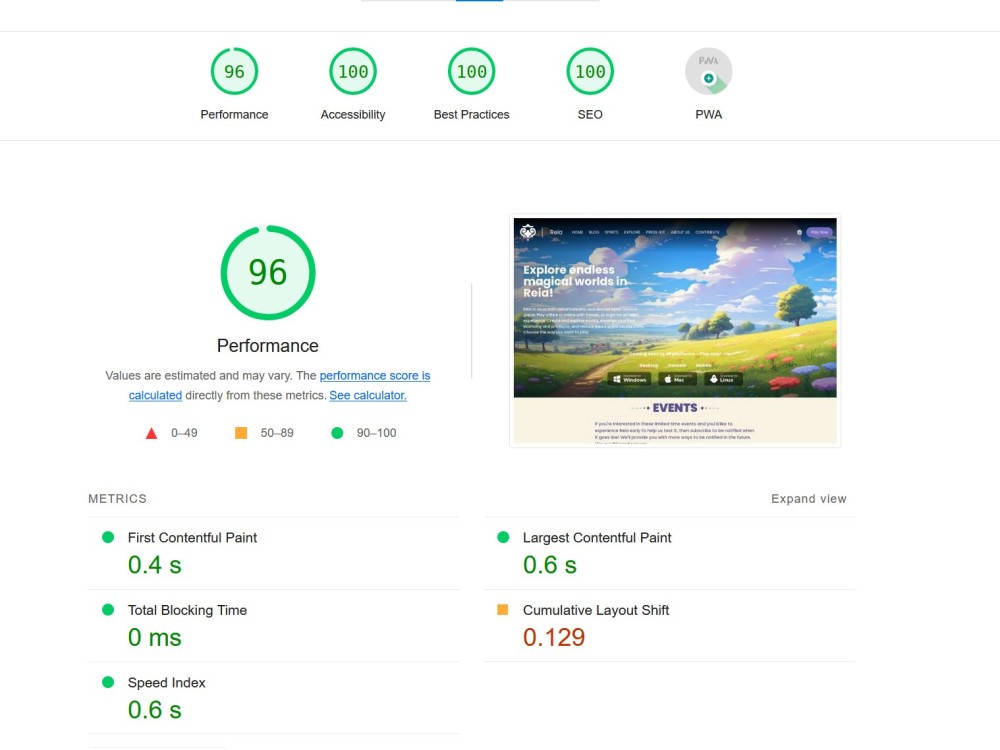Click the orange square beside Cumulative Layout Shift
The height and width of the screenshot is (750, 1000).
[x=503, y=610]
